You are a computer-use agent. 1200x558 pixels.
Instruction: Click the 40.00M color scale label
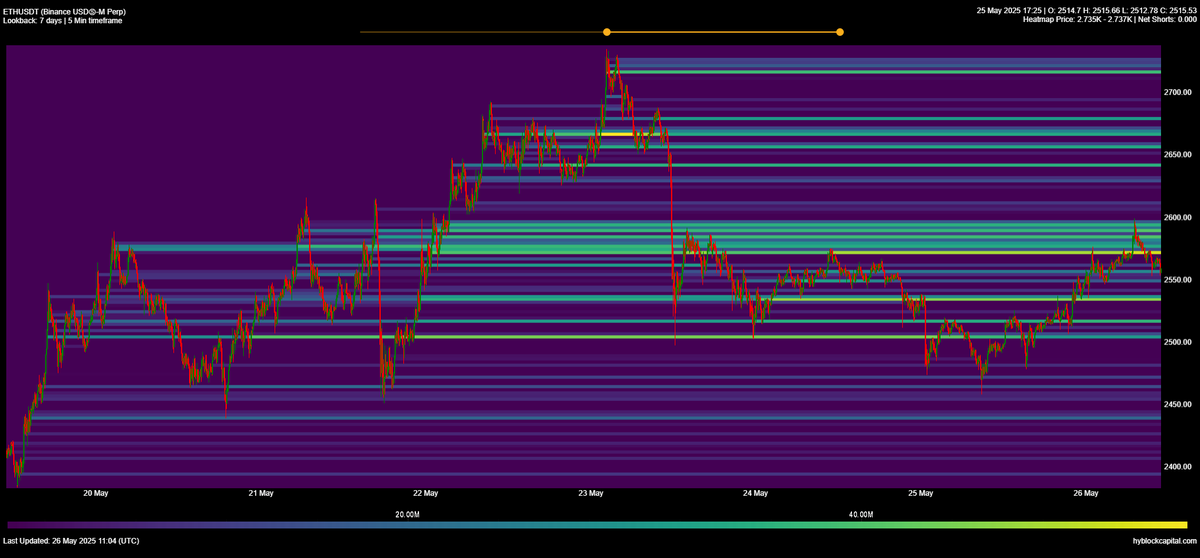coord(861,514)
